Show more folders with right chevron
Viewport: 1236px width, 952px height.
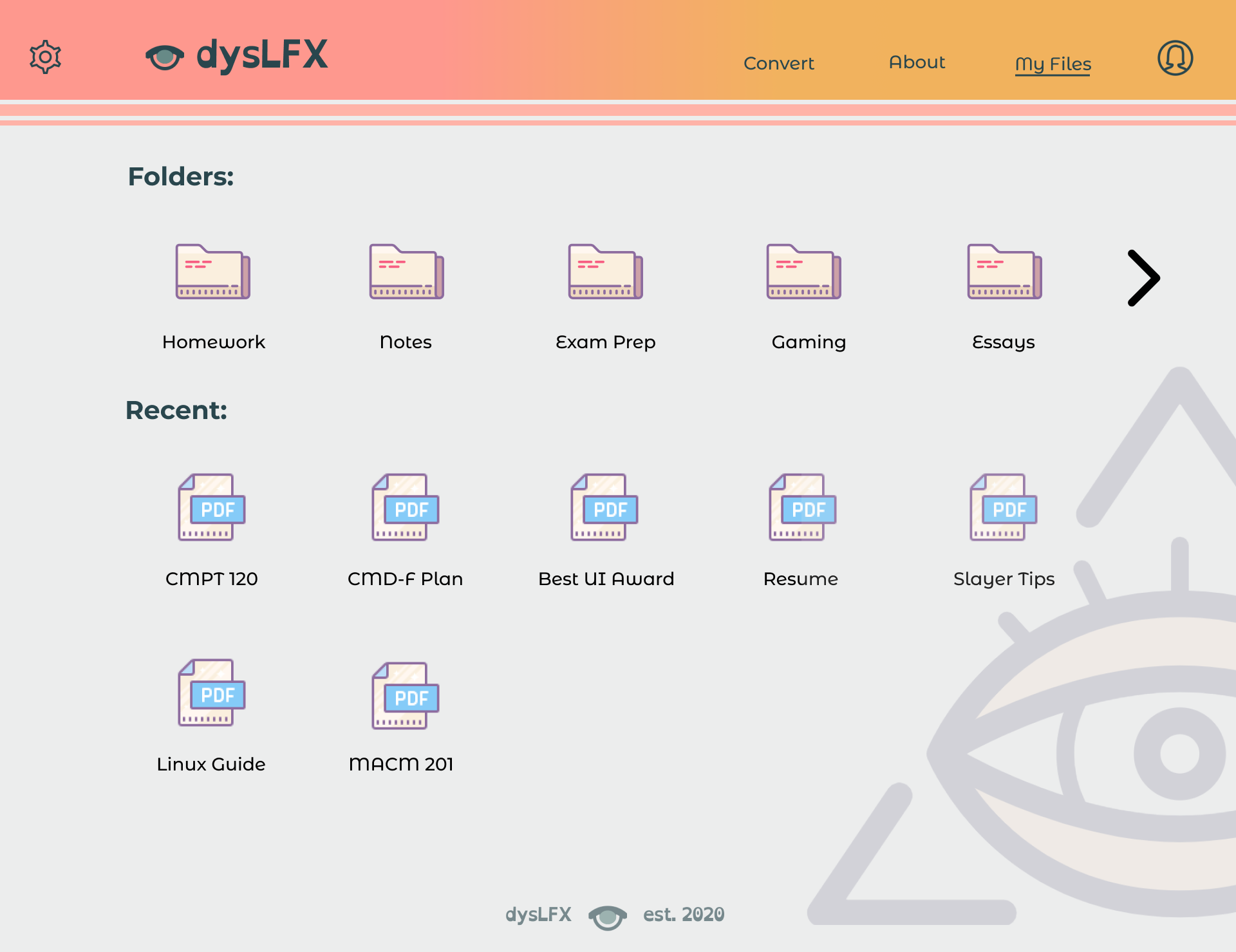click(x=1143, y=278)
